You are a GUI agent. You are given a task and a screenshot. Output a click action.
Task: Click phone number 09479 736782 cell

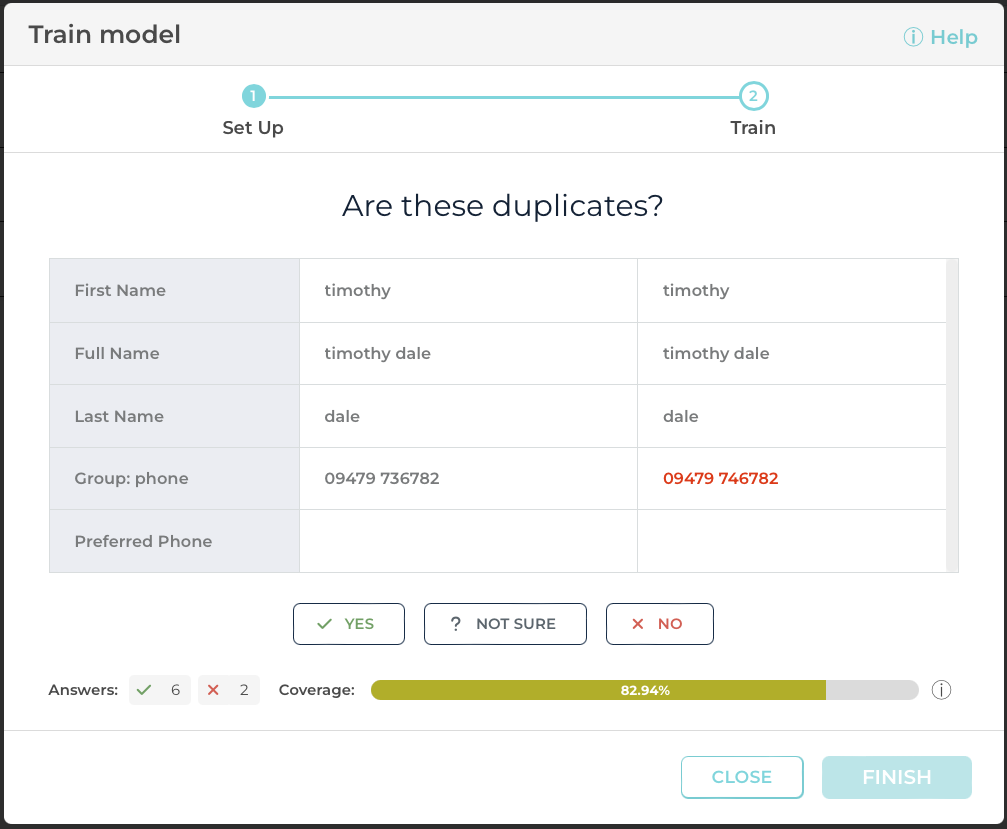click(x=382, y=479)
